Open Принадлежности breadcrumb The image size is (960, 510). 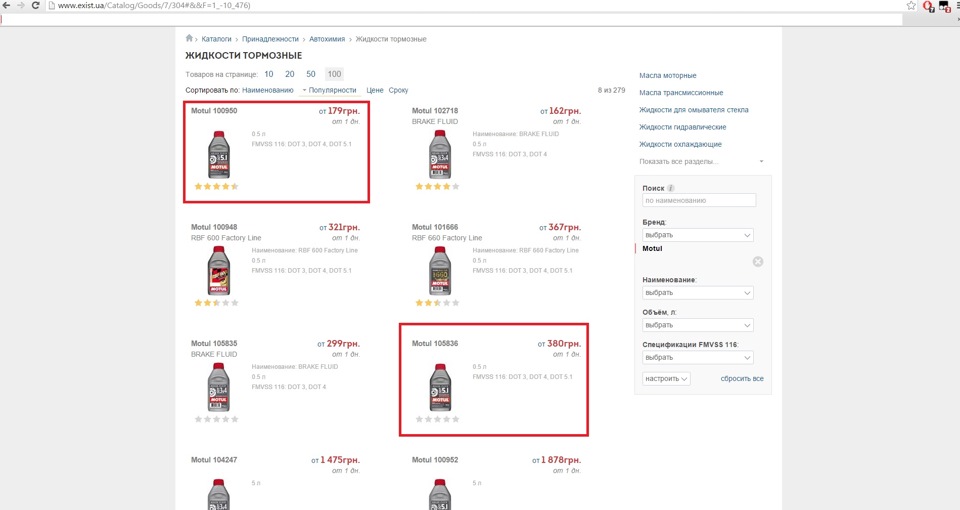point(270,39)
